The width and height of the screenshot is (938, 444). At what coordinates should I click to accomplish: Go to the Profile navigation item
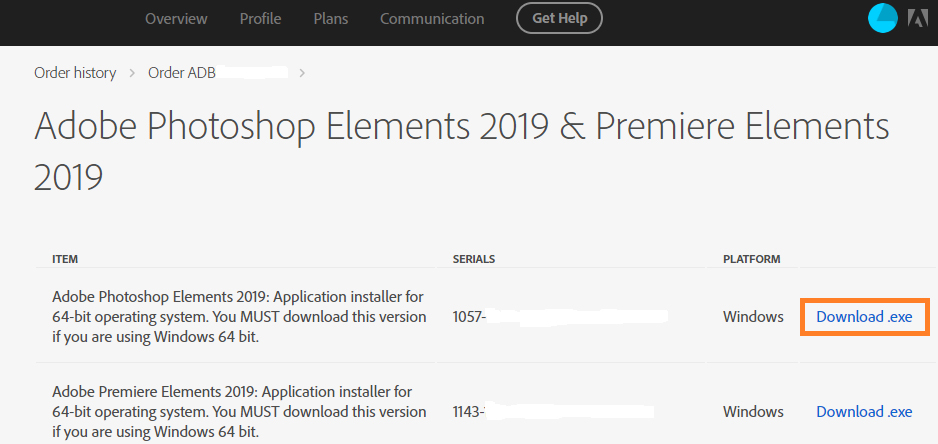click(260, 19)
